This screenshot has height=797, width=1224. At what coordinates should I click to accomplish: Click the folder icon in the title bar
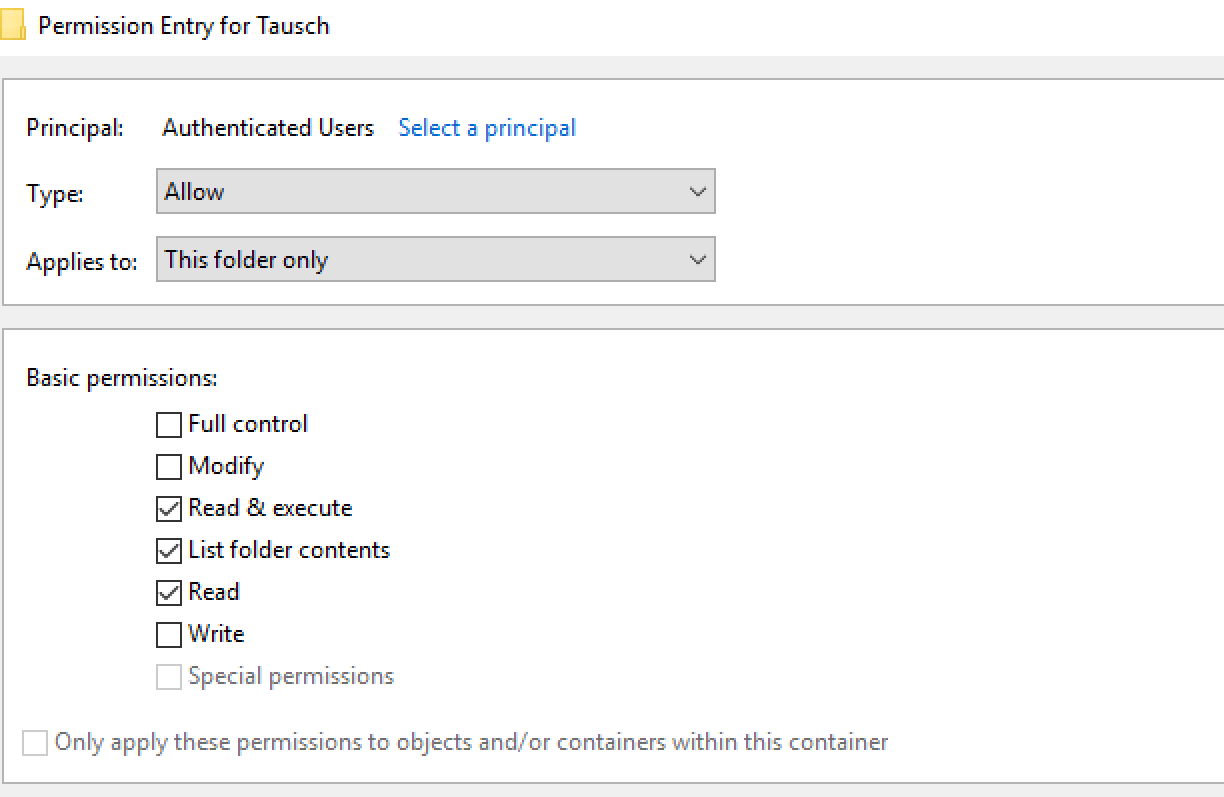point(12,25)
